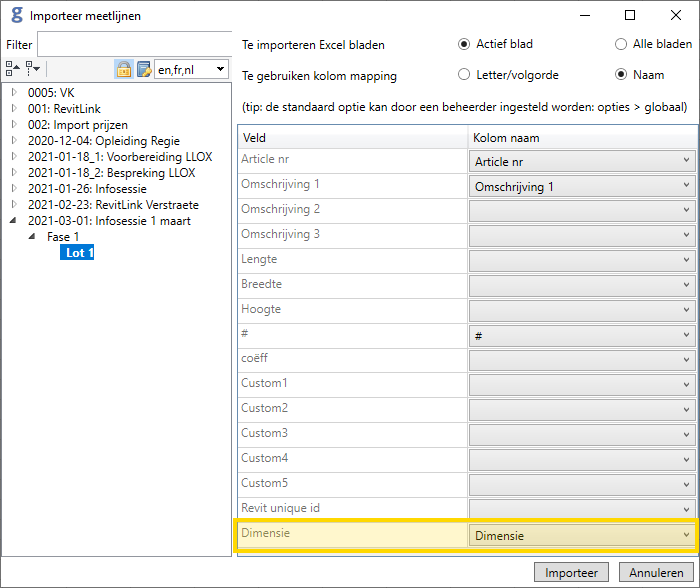This screenshot has height=588, width=700.
Task: Click the Kolom naam column header
Action: tap(582, 138)
